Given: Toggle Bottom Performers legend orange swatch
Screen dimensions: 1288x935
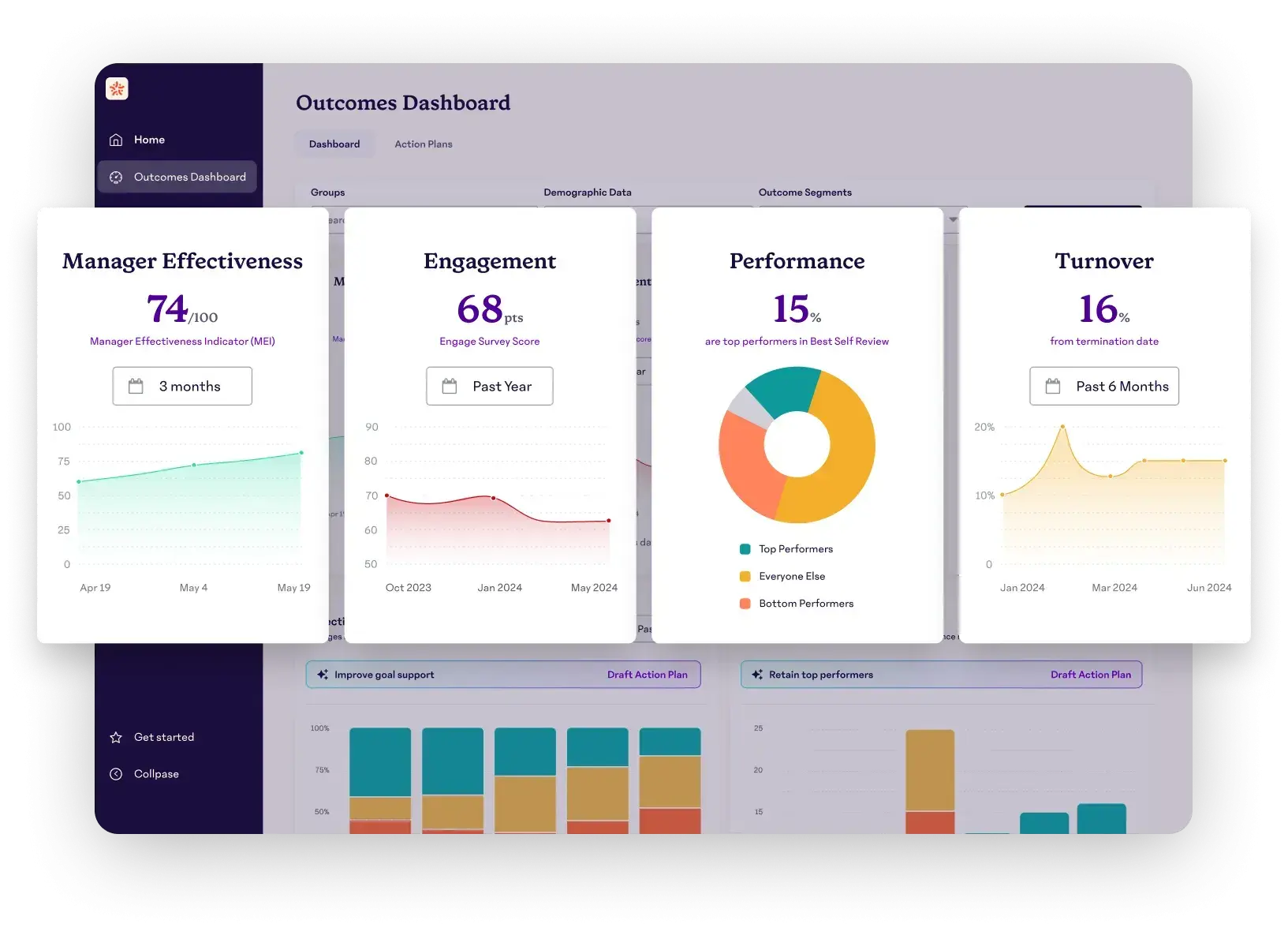Looking at the screenshot, I should click(x=745, y=604).
